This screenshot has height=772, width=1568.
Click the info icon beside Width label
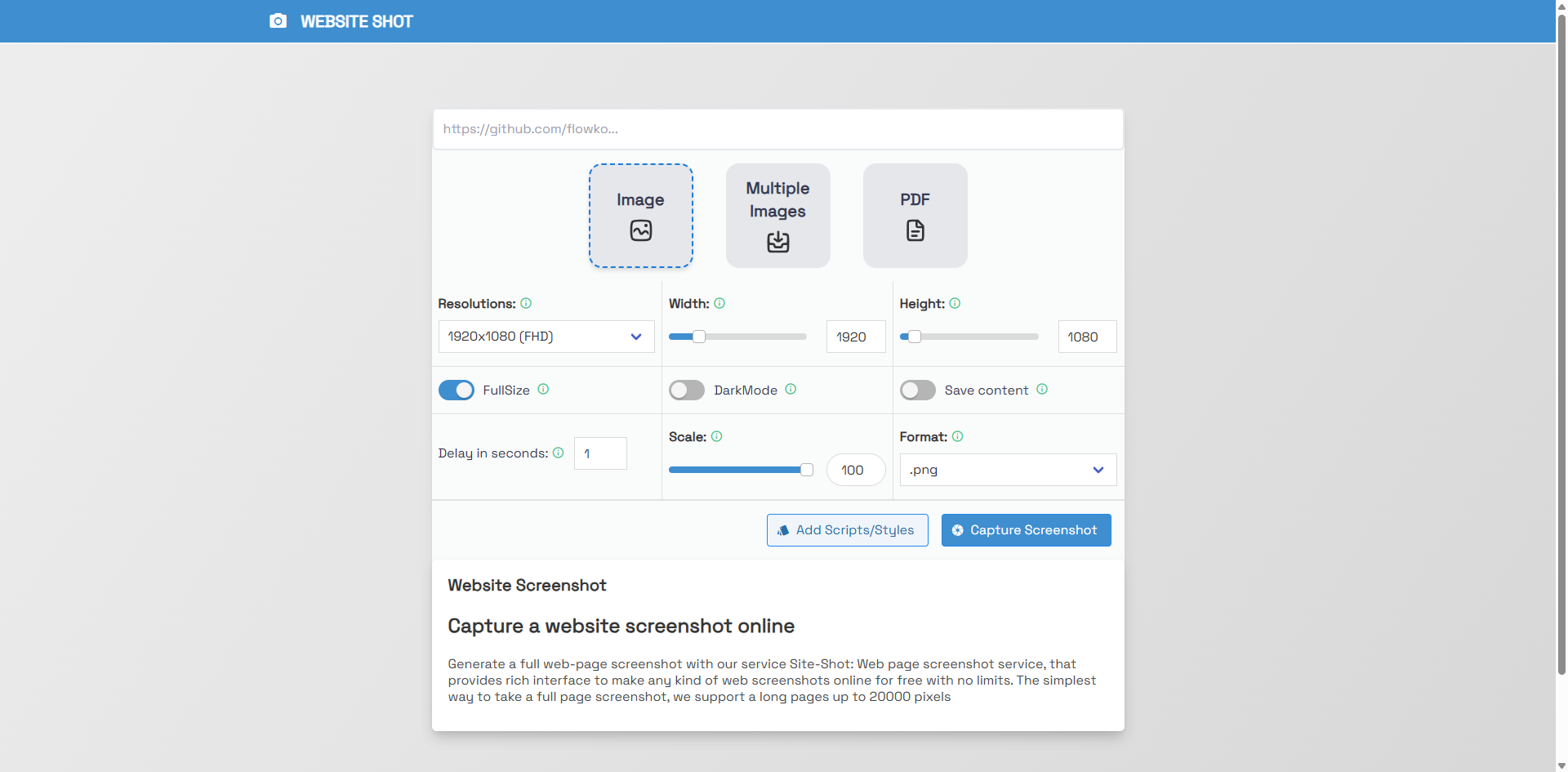[x=719, y=303]
